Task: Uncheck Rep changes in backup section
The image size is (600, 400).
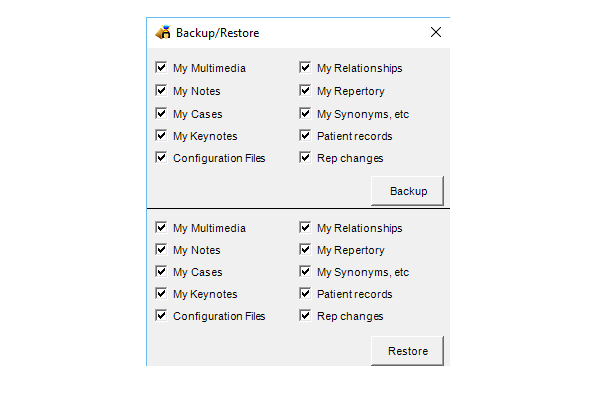Action: pos(305,158)
